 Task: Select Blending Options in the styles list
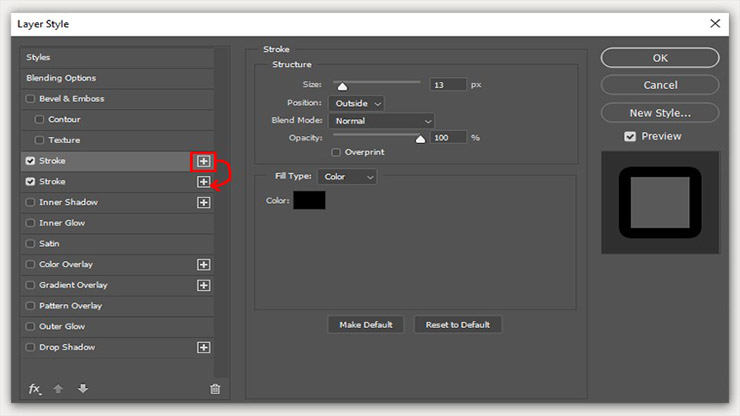(x=61, y=78)
